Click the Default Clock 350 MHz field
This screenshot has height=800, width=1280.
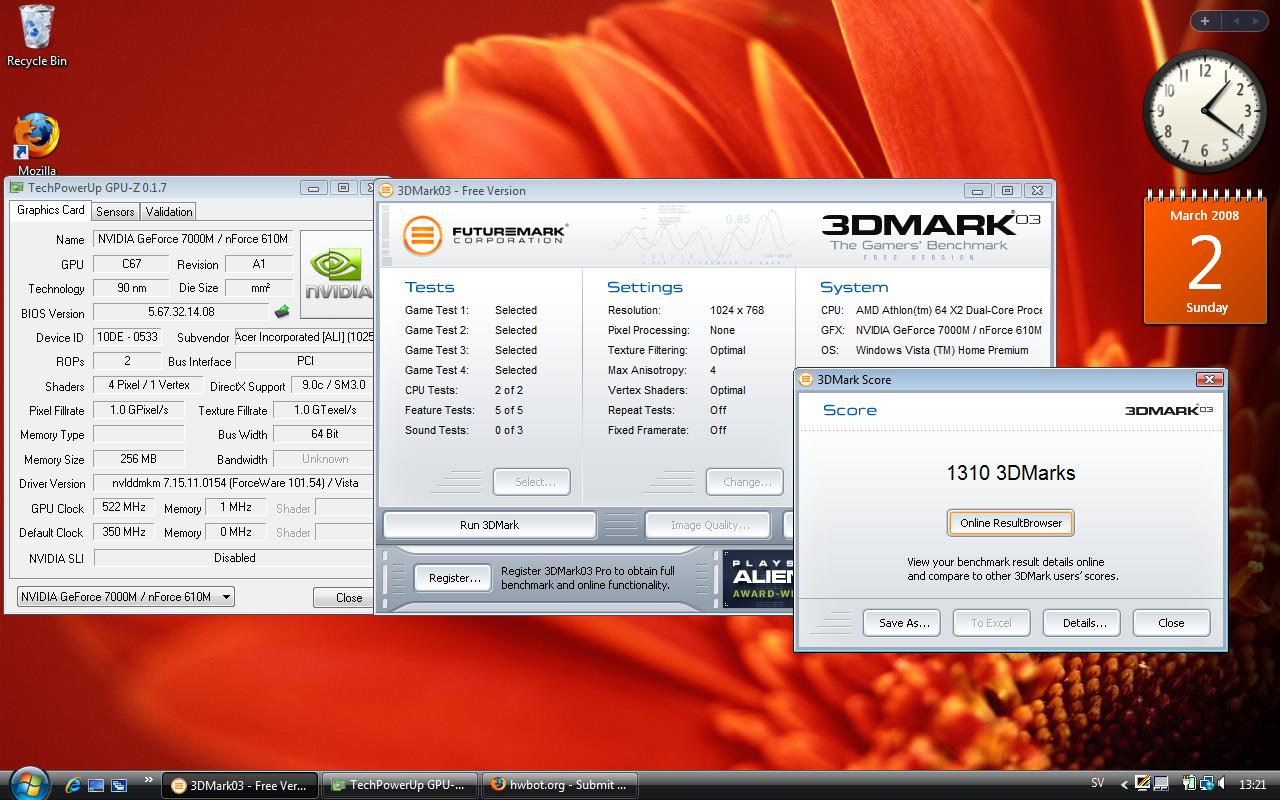pos(124,532)
